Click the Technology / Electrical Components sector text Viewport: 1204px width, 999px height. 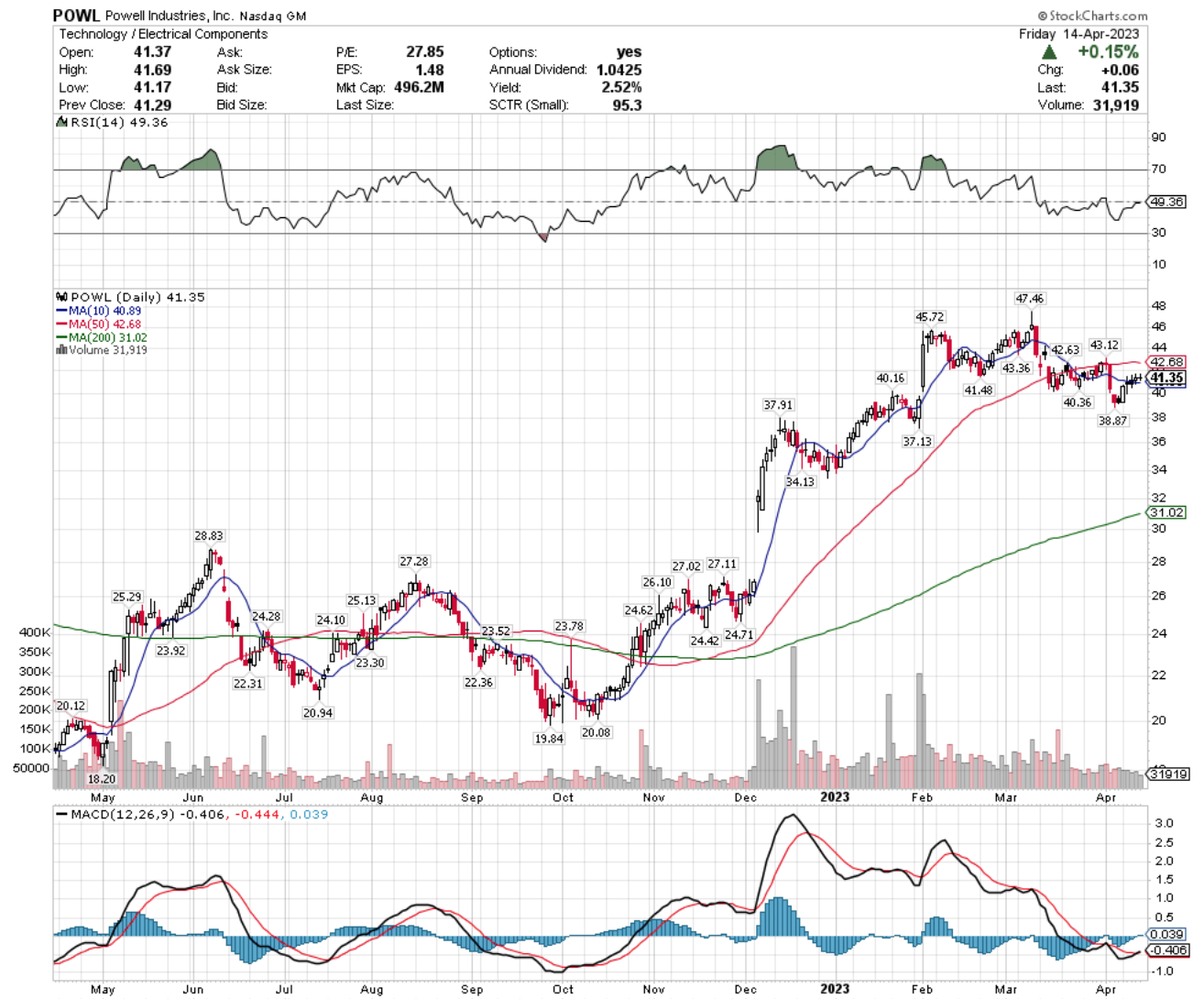tap(163, 34)
